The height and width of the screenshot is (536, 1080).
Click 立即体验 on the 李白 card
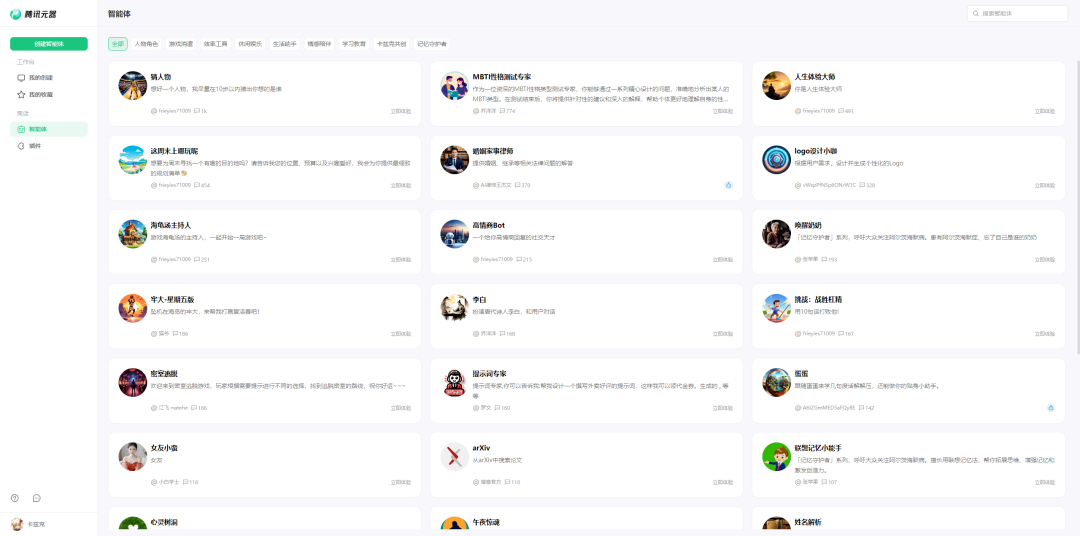723,333
